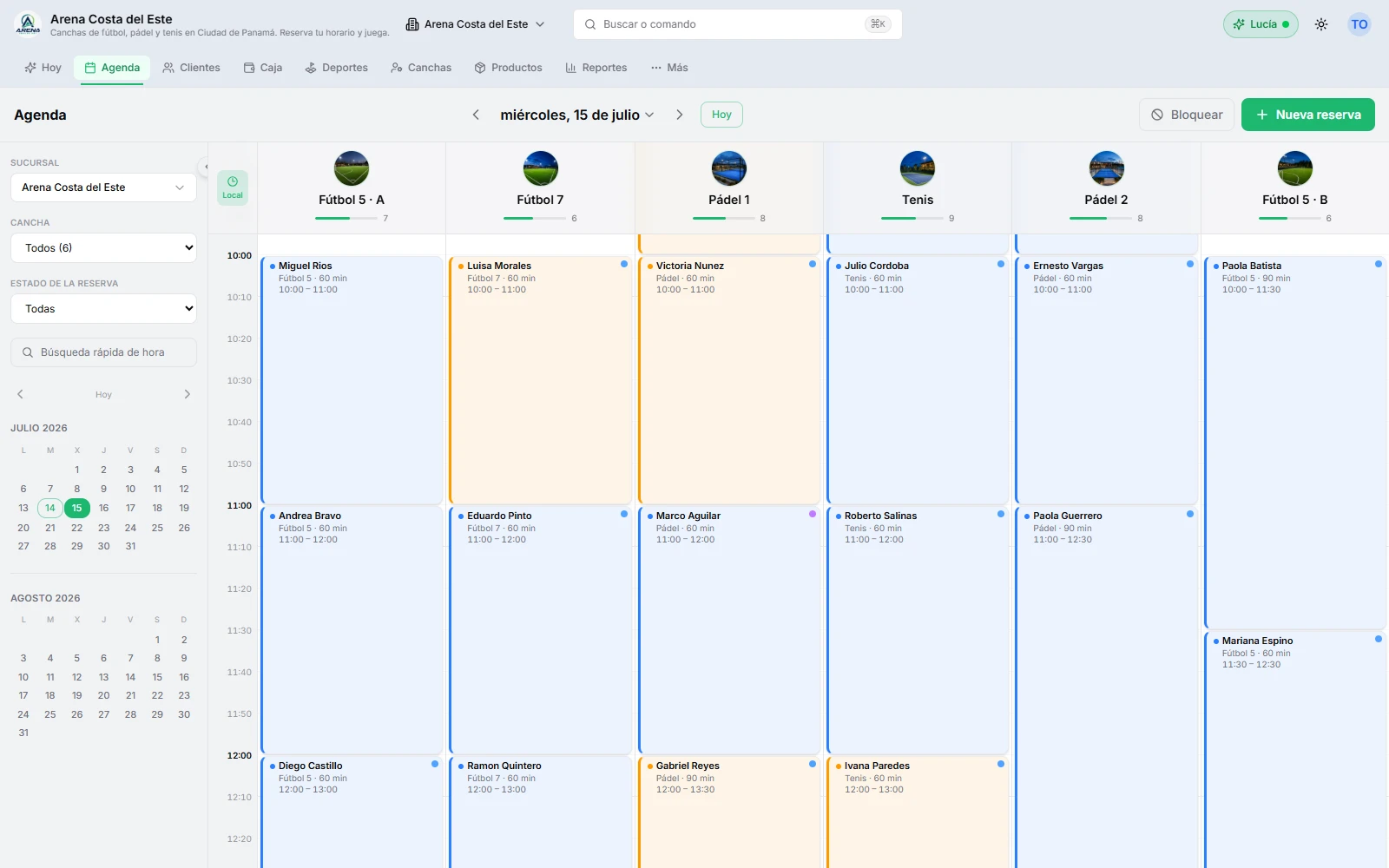
Task: Click the Tenis court thumbnail
Action: click(x=918, y=168)
